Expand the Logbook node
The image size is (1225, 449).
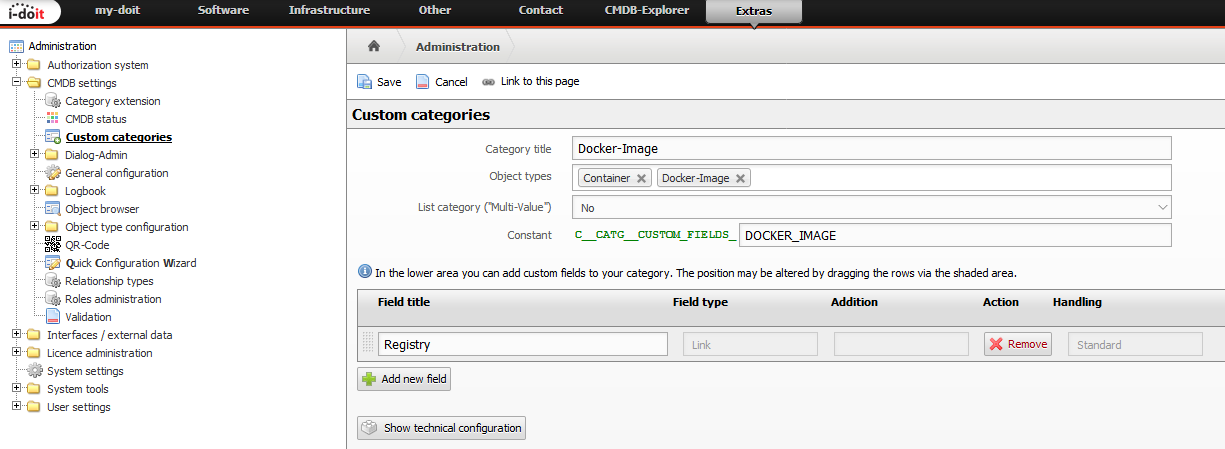point(35,190)
